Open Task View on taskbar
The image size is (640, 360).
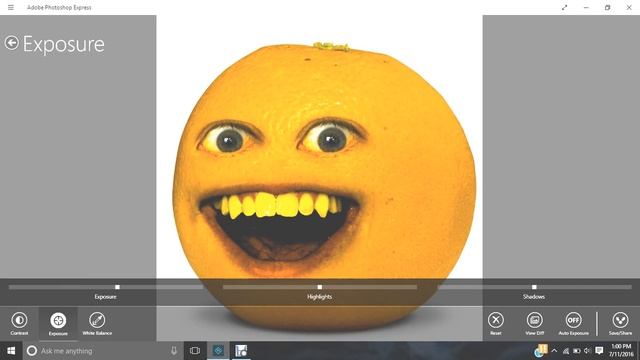click(195, 351)
